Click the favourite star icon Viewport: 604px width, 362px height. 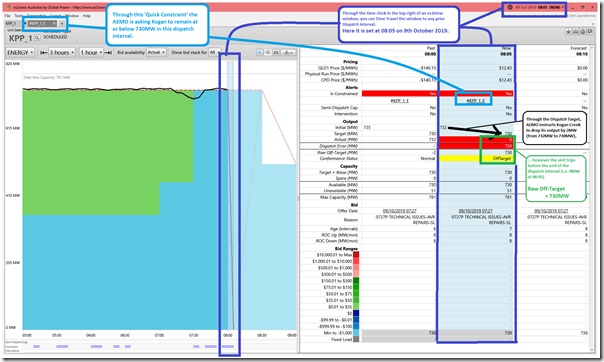point(568,32)
